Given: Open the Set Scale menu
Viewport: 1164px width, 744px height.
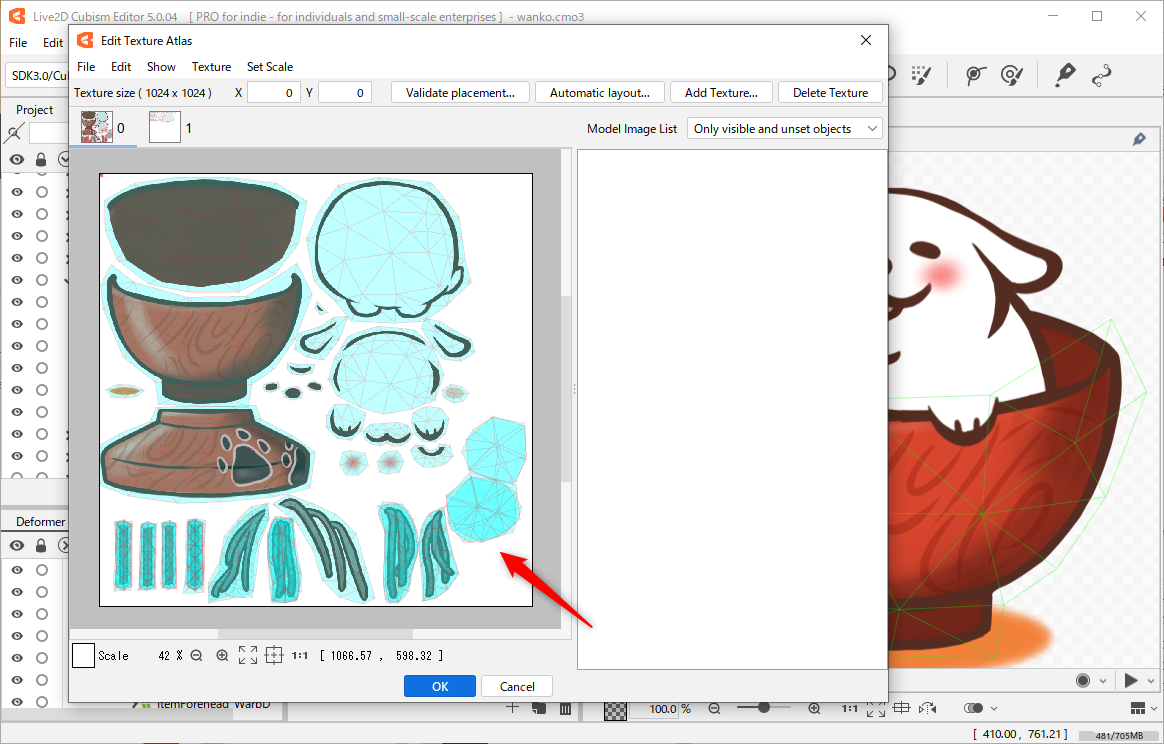Looking at the screenshot, I should point(270,67).
